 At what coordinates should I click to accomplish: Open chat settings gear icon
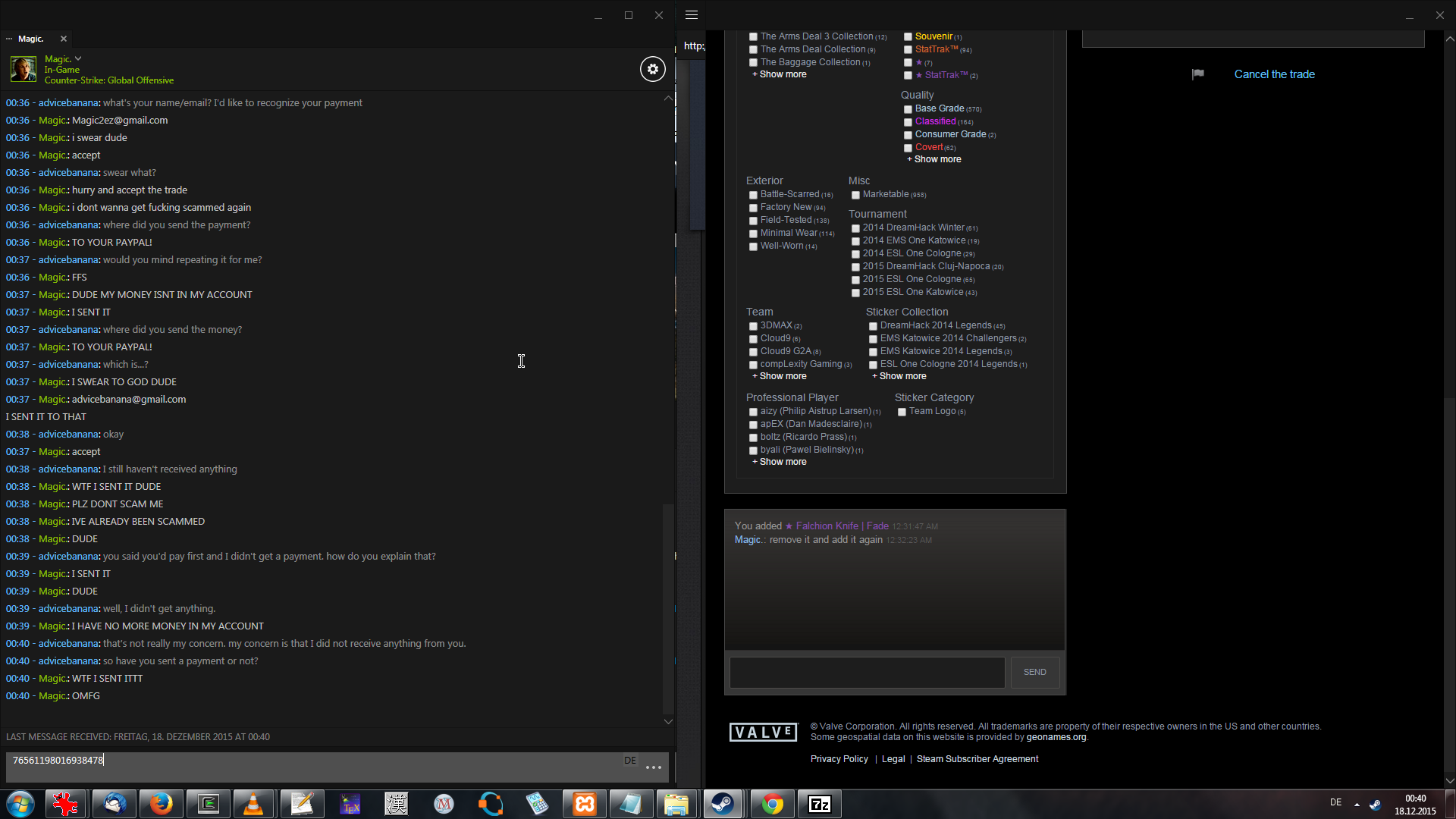pos(652,69)
